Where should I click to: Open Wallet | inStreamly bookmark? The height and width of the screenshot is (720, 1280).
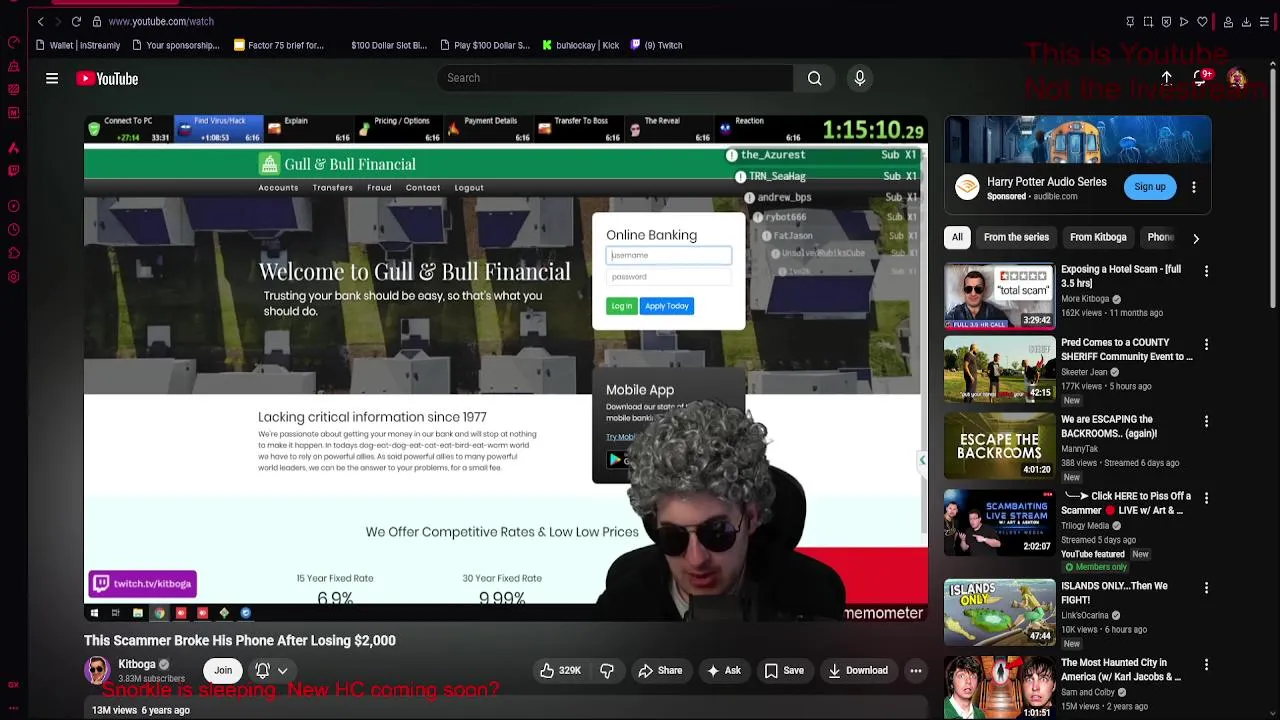pyautogui.click(x=77, y=45)
